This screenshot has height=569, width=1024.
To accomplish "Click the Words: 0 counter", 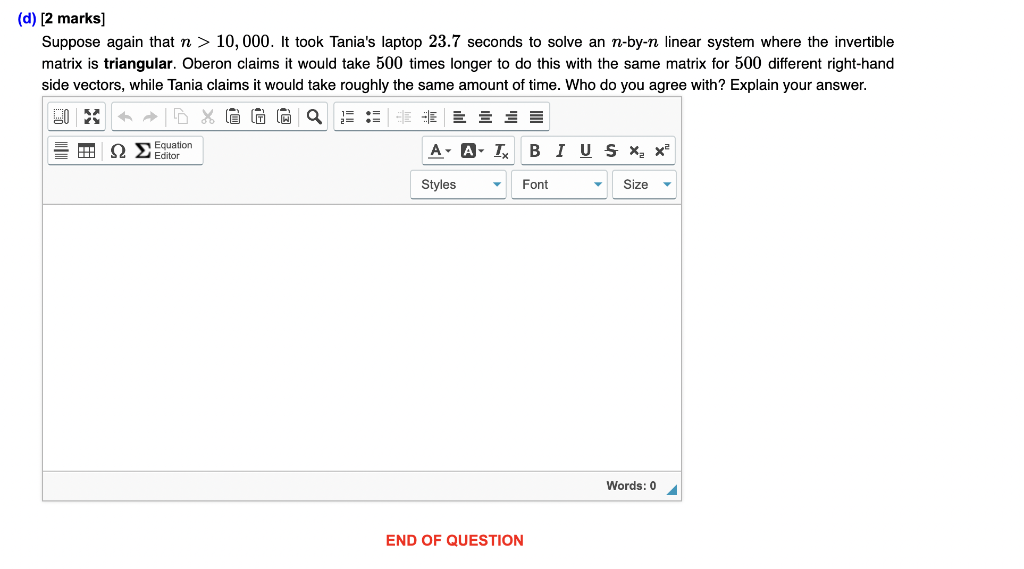I will (x=631, y=486).
